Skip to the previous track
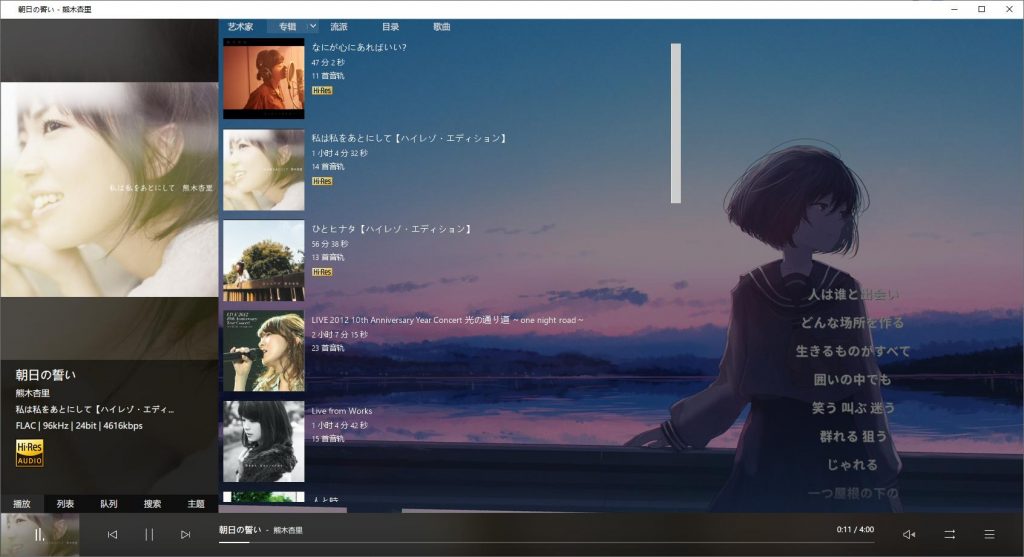The image size is (1024, 557). [x=112, y=534]
